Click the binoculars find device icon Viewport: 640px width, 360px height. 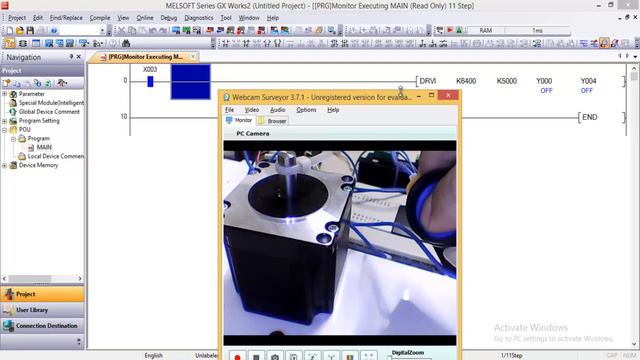click(x=126, y=43)
